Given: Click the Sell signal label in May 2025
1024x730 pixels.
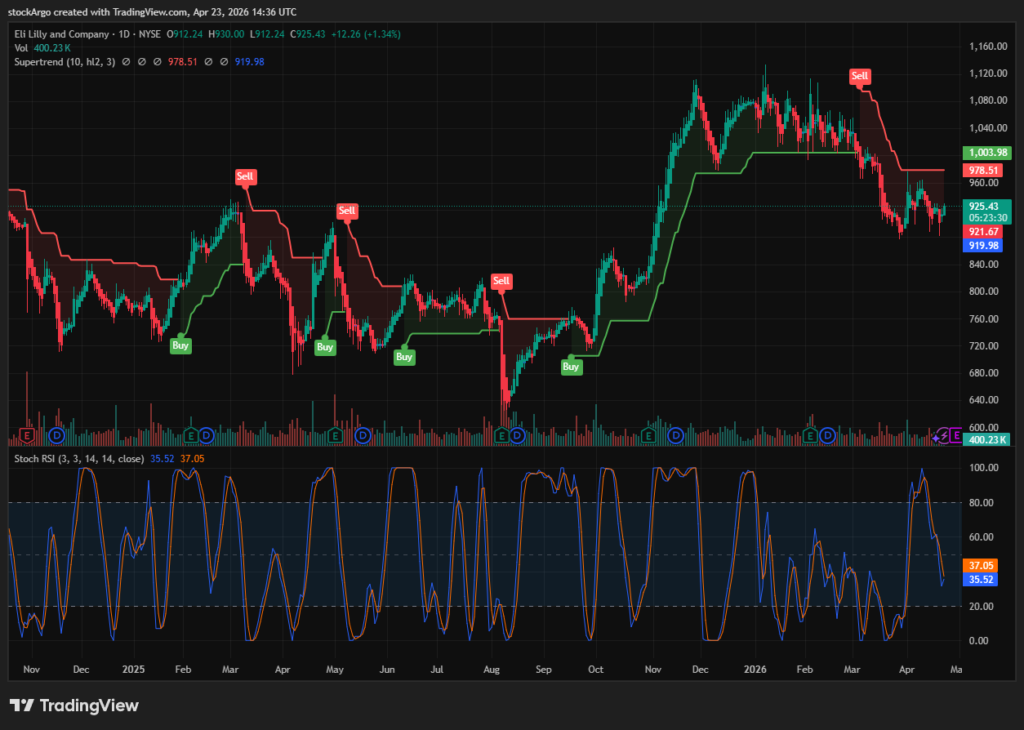Looking at the screenshot, I should pyautogui.click(x=347, y=210).
